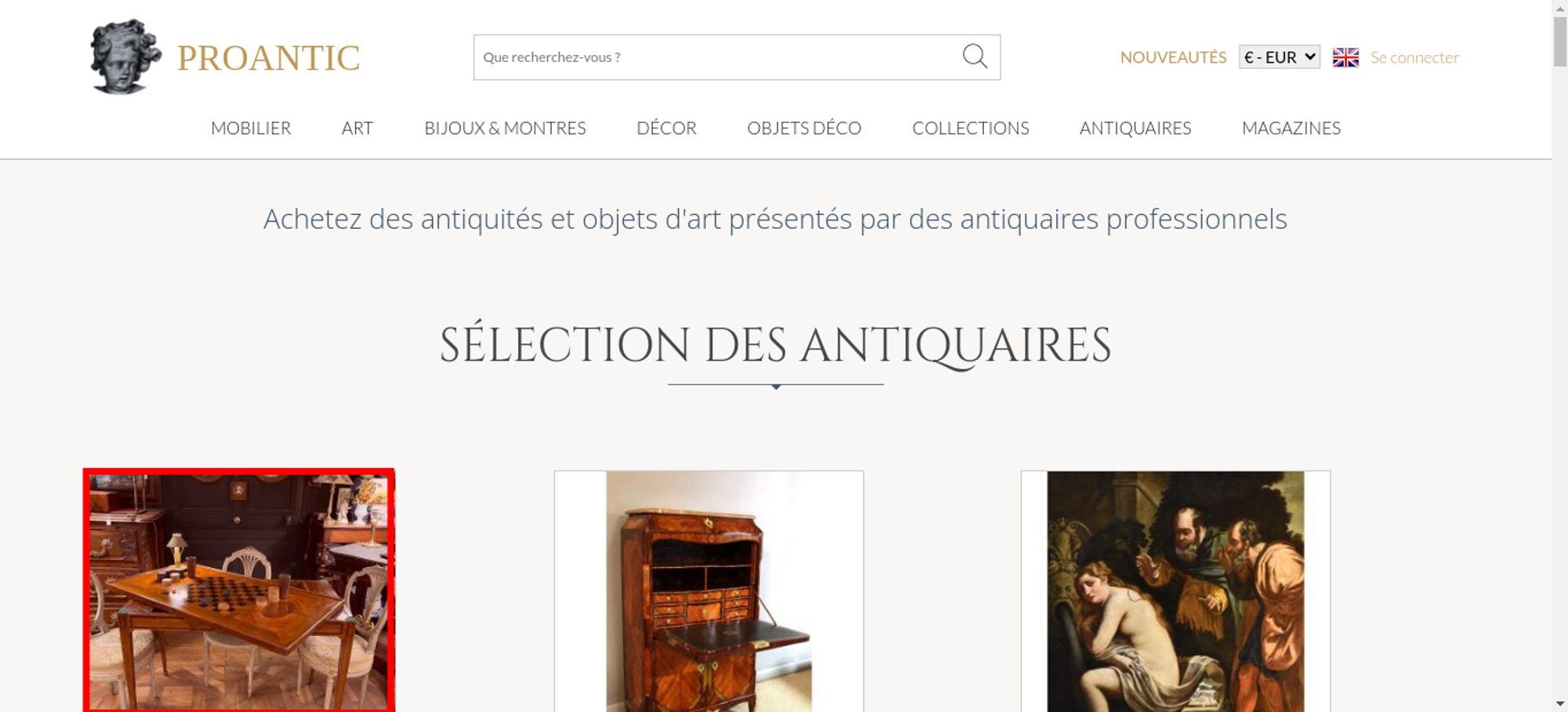Open the MAGAZINES menu item
This screenshot has width=1568, height=712.
pos(1291,128)
